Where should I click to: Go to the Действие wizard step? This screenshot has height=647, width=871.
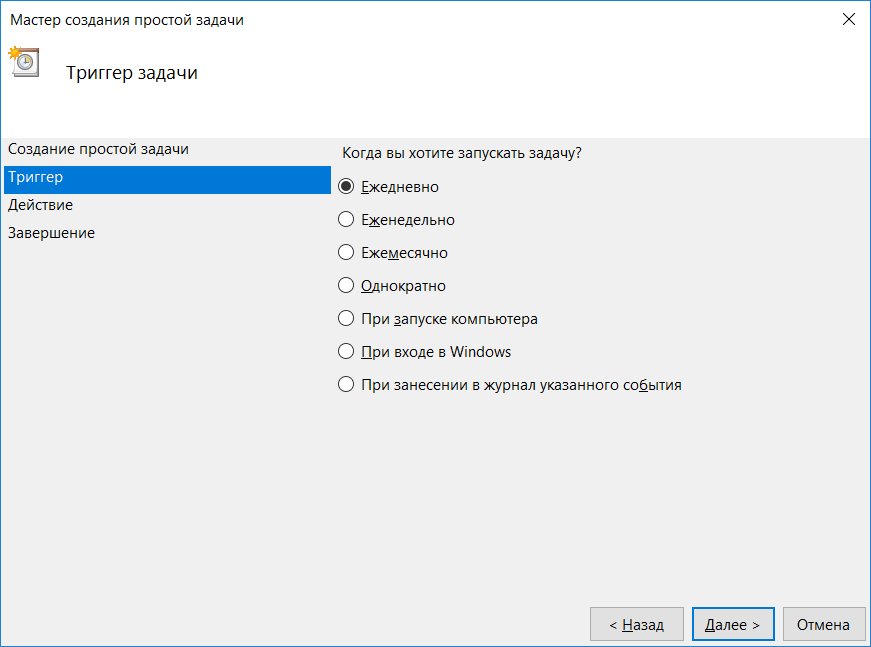(40, 205)
